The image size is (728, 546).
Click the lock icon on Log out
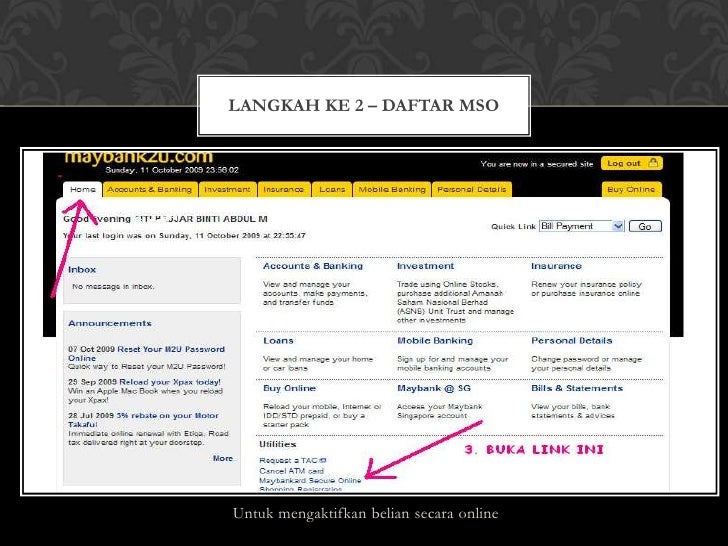653,163
